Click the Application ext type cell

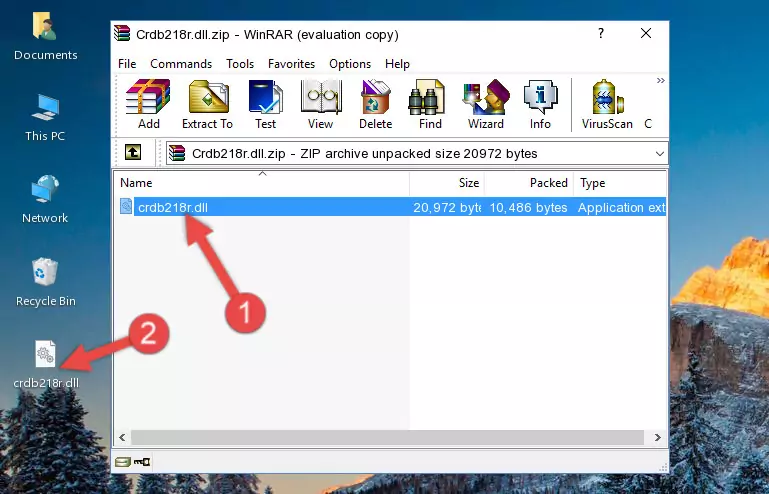coord(621,208)
